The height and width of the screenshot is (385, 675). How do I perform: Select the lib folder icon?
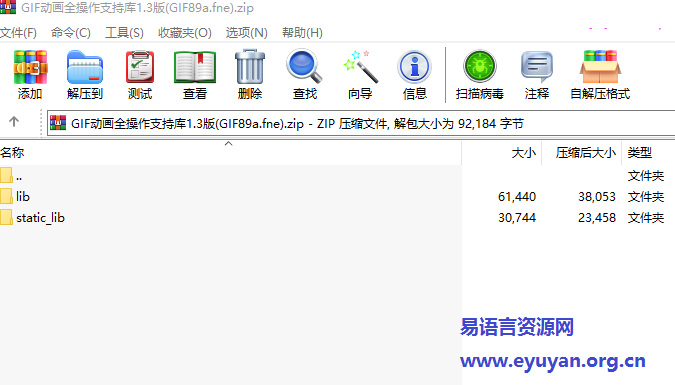pos(6,196)
